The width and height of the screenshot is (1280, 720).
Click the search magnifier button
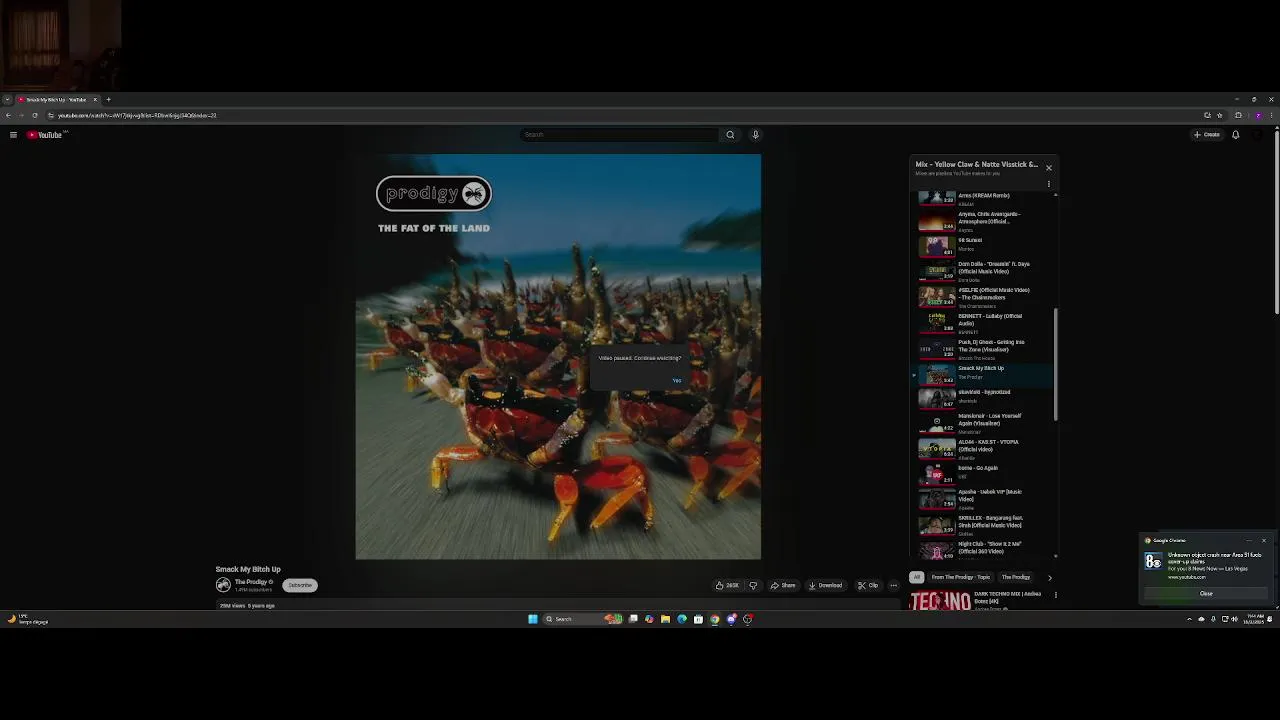pyautogui.click(x=730, y=135)
